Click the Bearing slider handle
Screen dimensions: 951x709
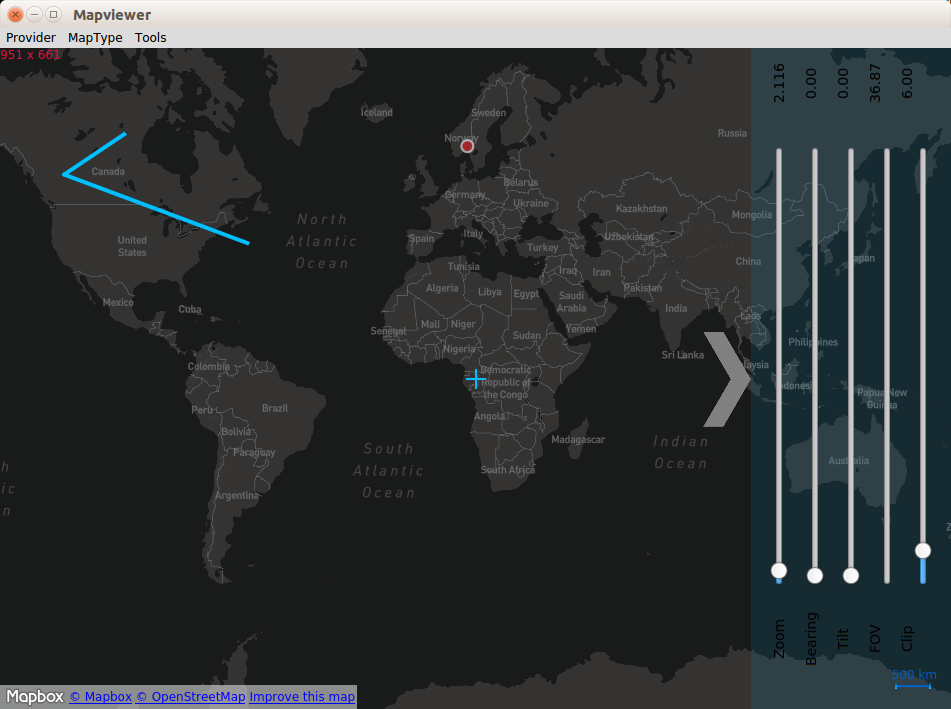(815, 576)
